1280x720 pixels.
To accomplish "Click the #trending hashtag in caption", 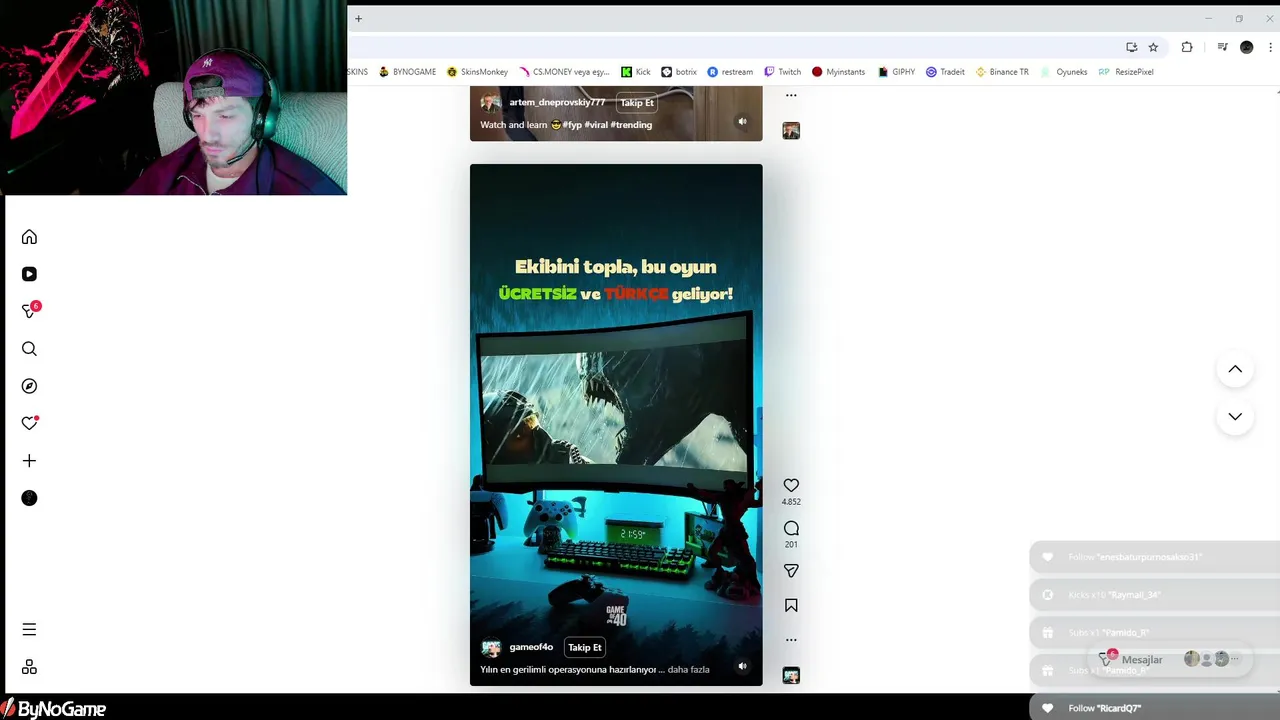I will [x=631, y=125].
